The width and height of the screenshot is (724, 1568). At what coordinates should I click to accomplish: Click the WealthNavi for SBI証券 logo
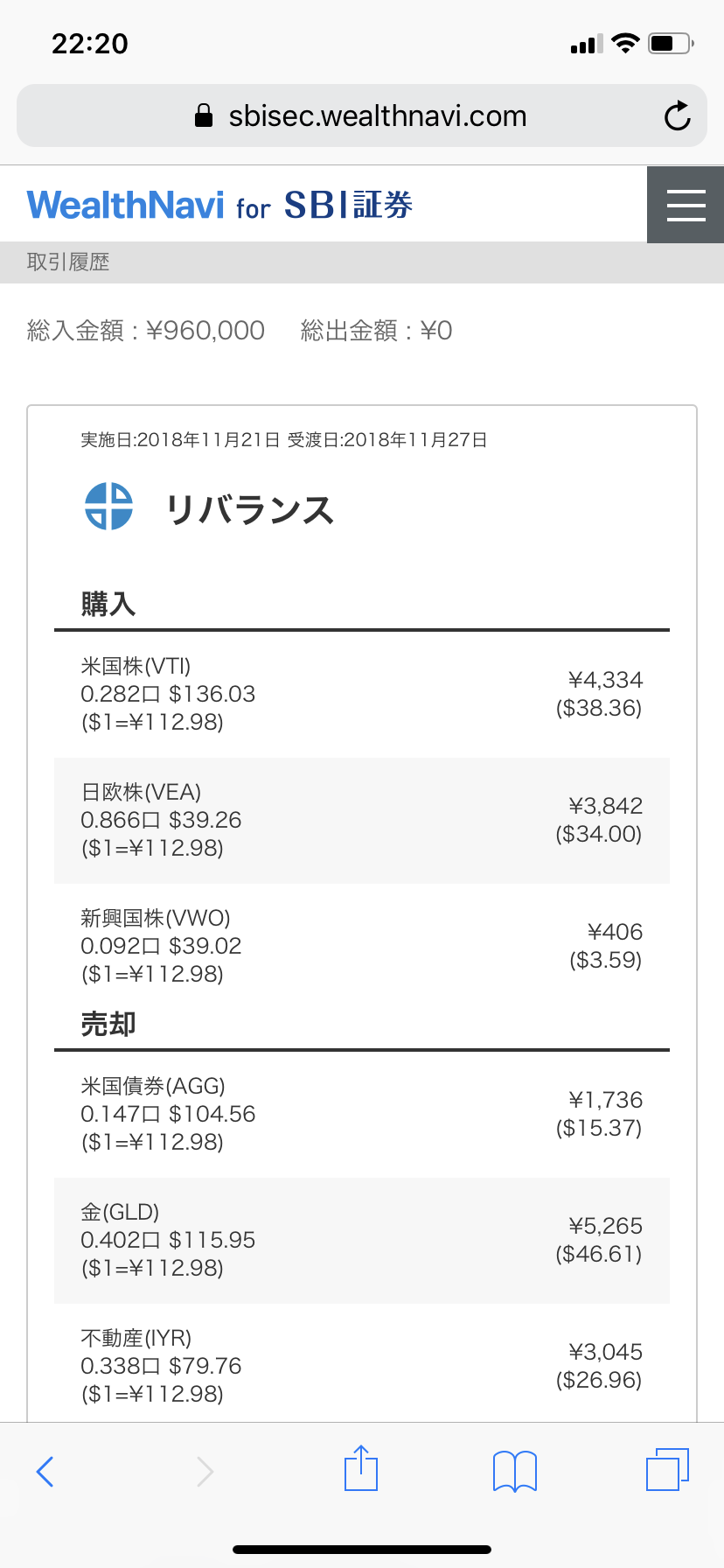219,206
